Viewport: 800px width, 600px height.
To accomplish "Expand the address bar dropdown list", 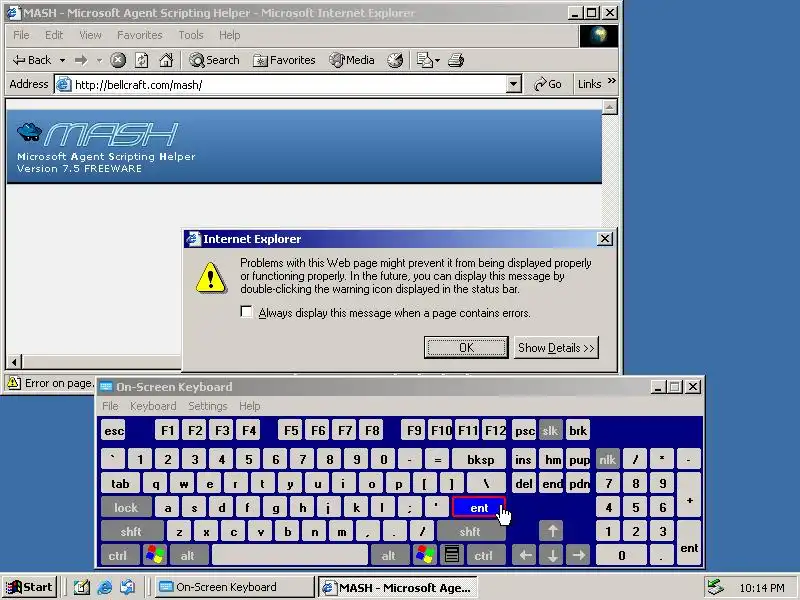I will coord(513,84).
